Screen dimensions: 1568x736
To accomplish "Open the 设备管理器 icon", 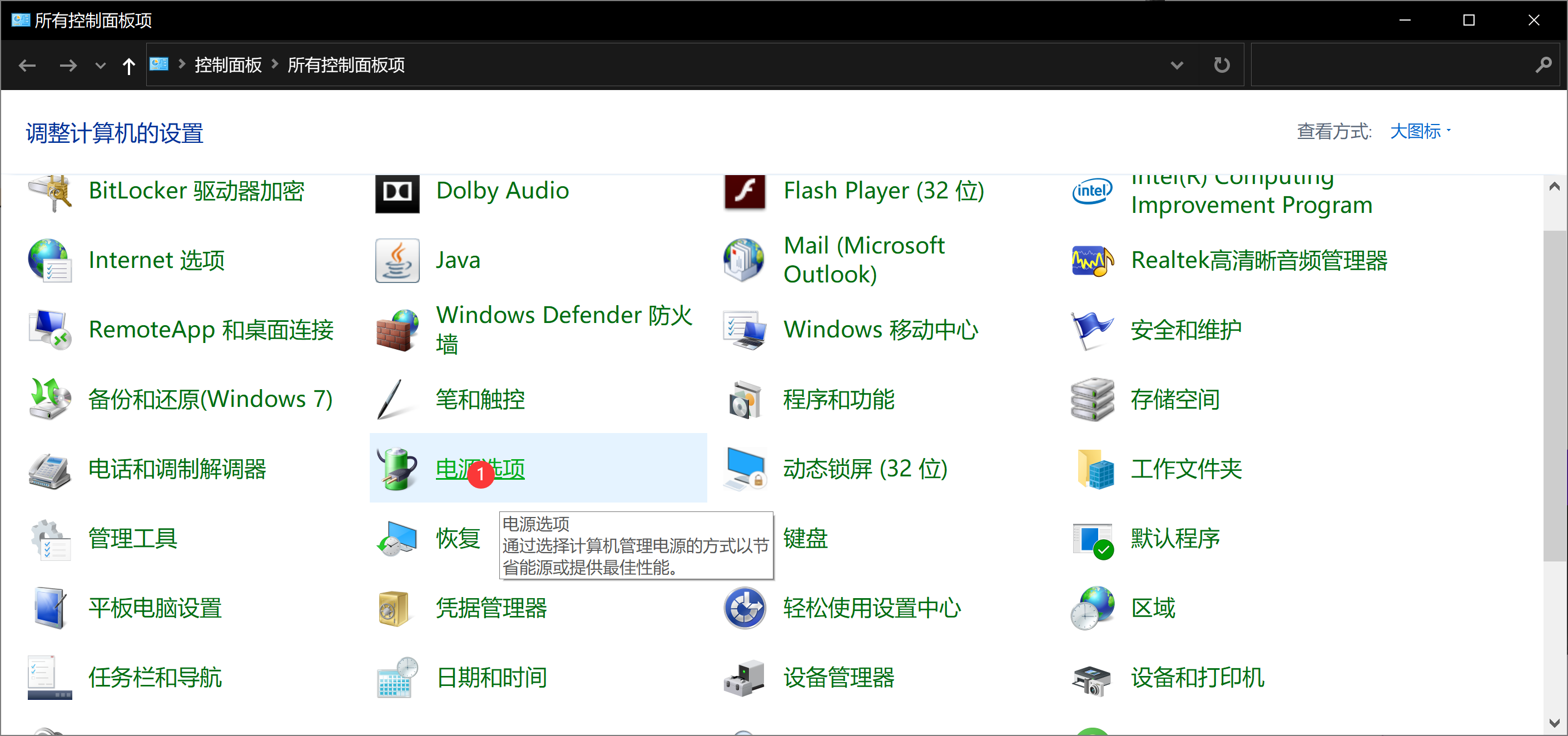I will click(745, 678).
